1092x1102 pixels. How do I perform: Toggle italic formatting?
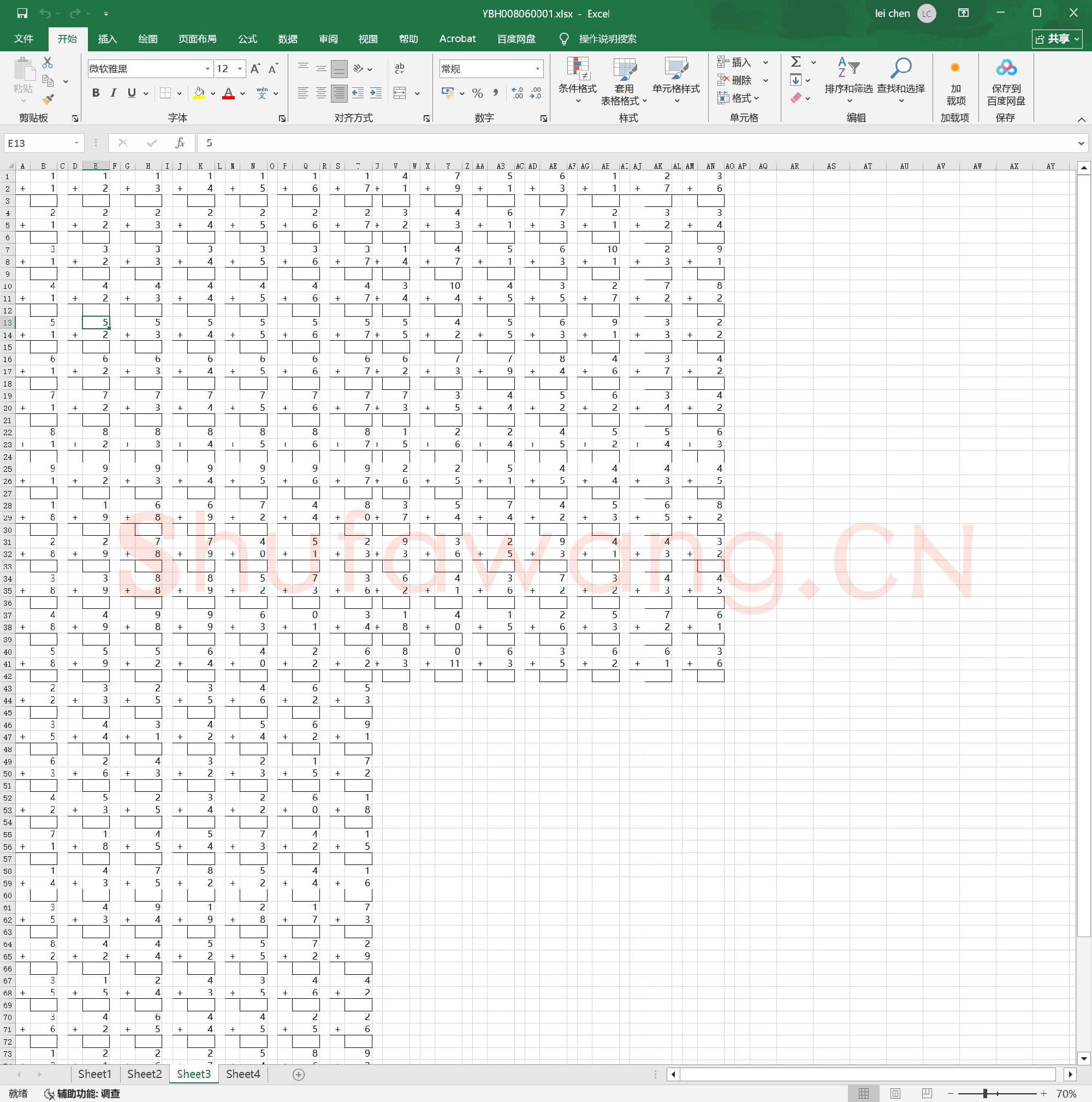(x=114, y=93)
